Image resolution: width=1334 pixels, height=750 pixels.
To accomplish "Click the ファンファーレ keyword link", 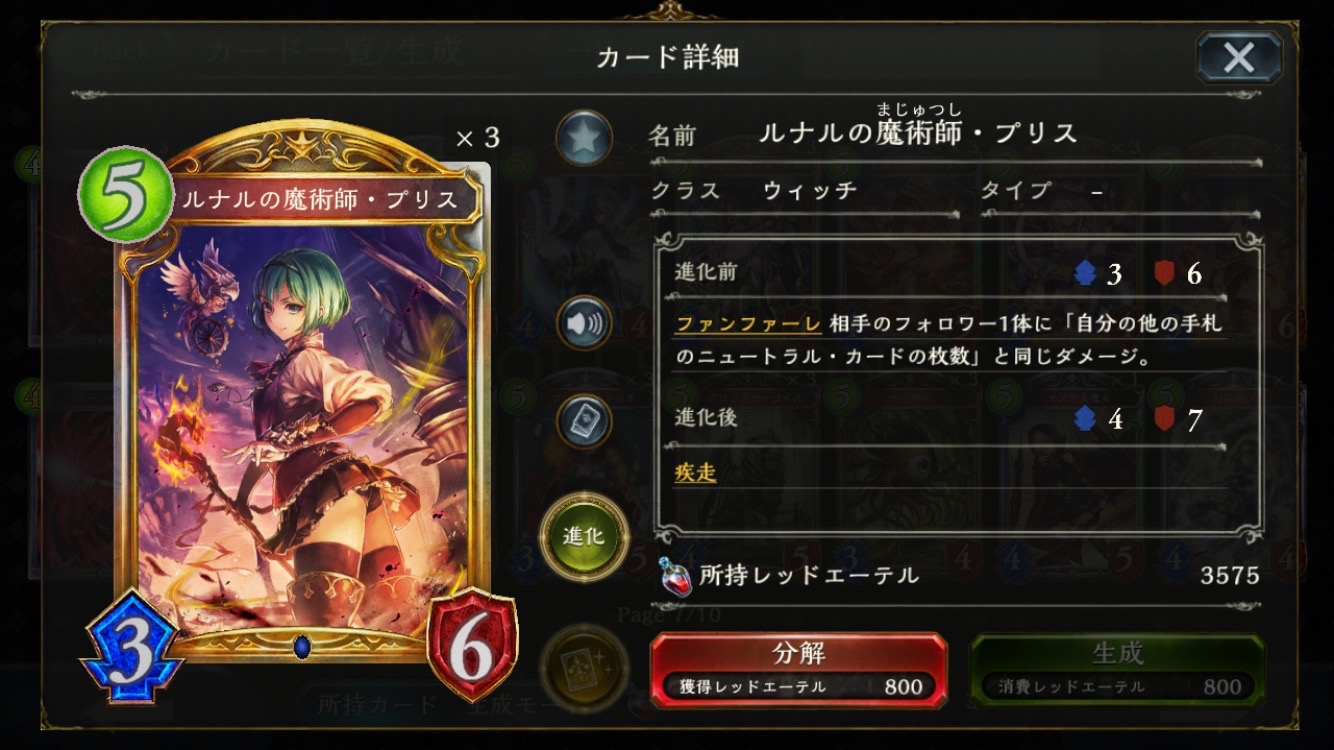I will click(x=749, y=324).
